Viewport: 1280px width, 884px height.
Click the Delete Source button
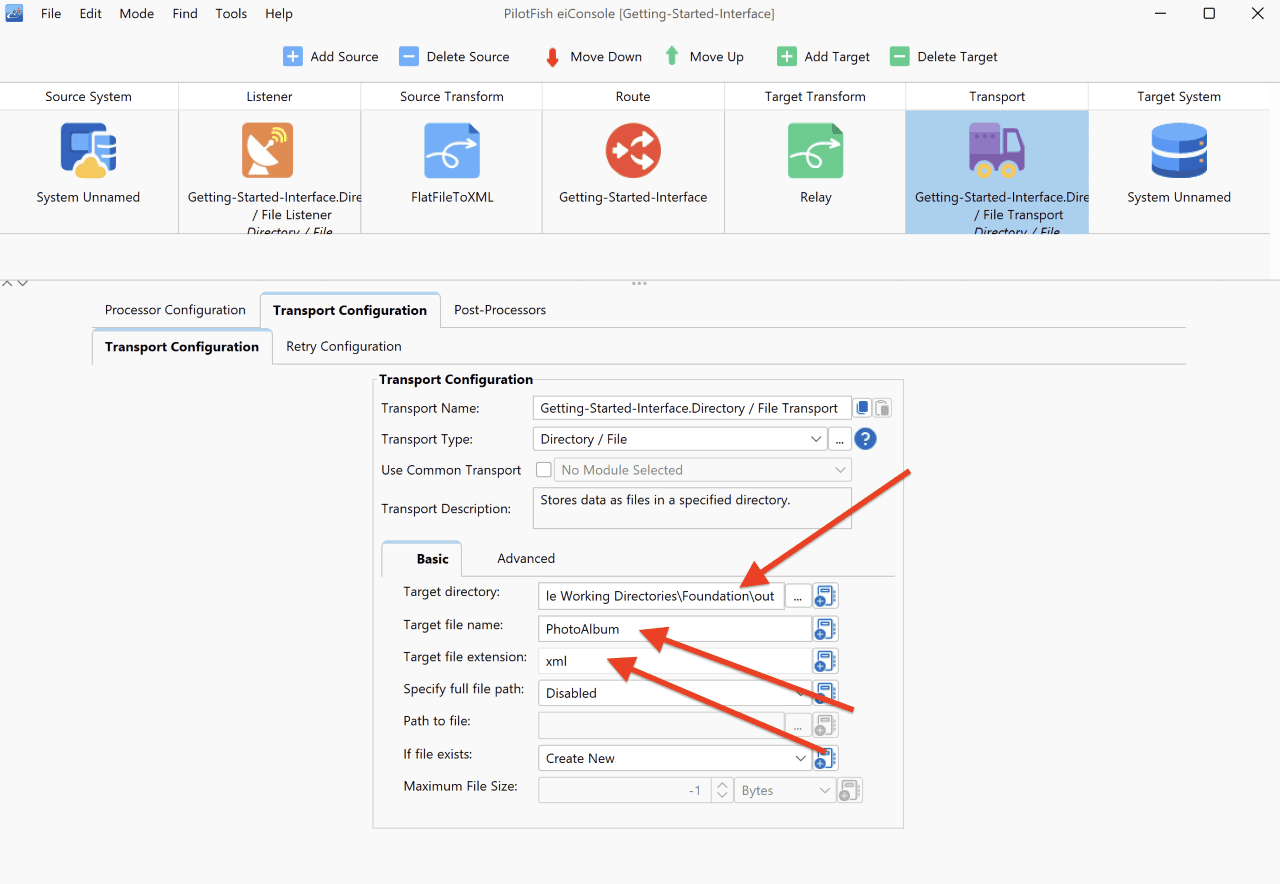[454, 57]
